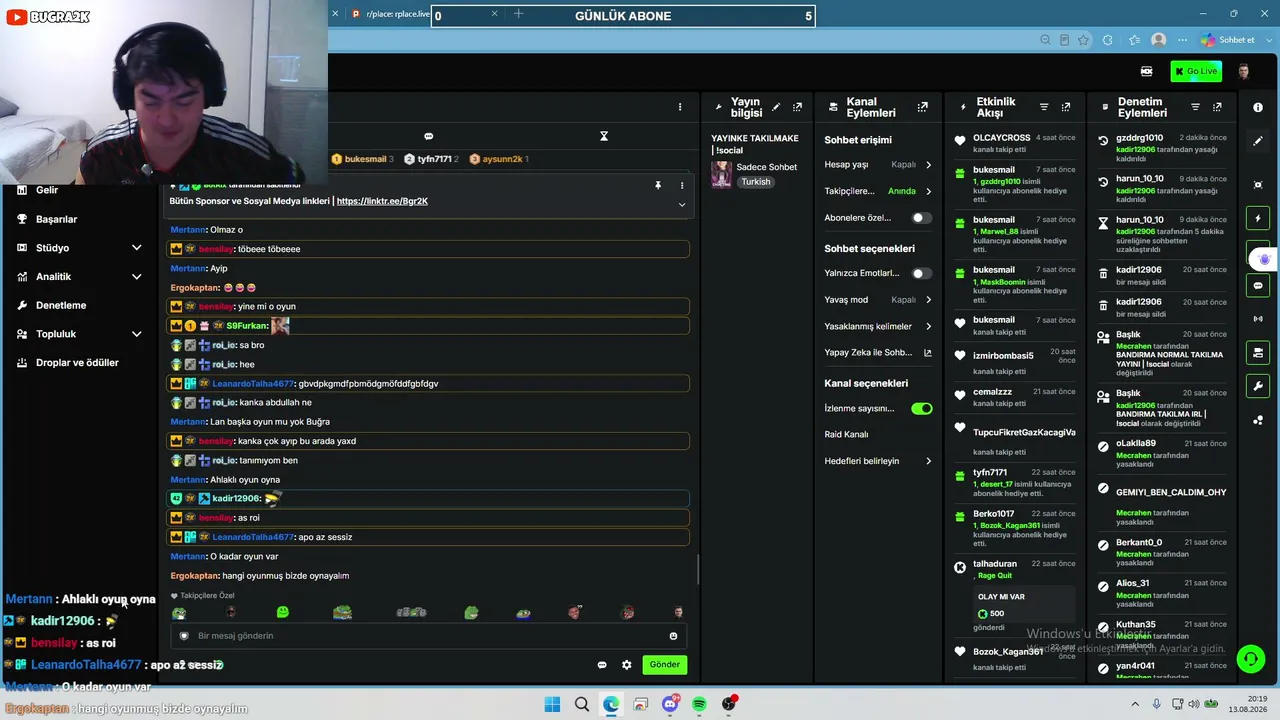Open the chat identity bubble icon beside gear
Screen dimensions: 1280x720
click(x=602, y=665)
